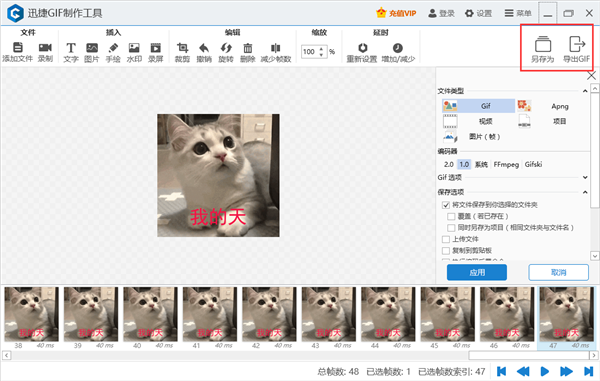Add a watermark with the 水印 icon
Image resolution: width=600 pixels, height=381 pixels.
[x=134, y=48]
